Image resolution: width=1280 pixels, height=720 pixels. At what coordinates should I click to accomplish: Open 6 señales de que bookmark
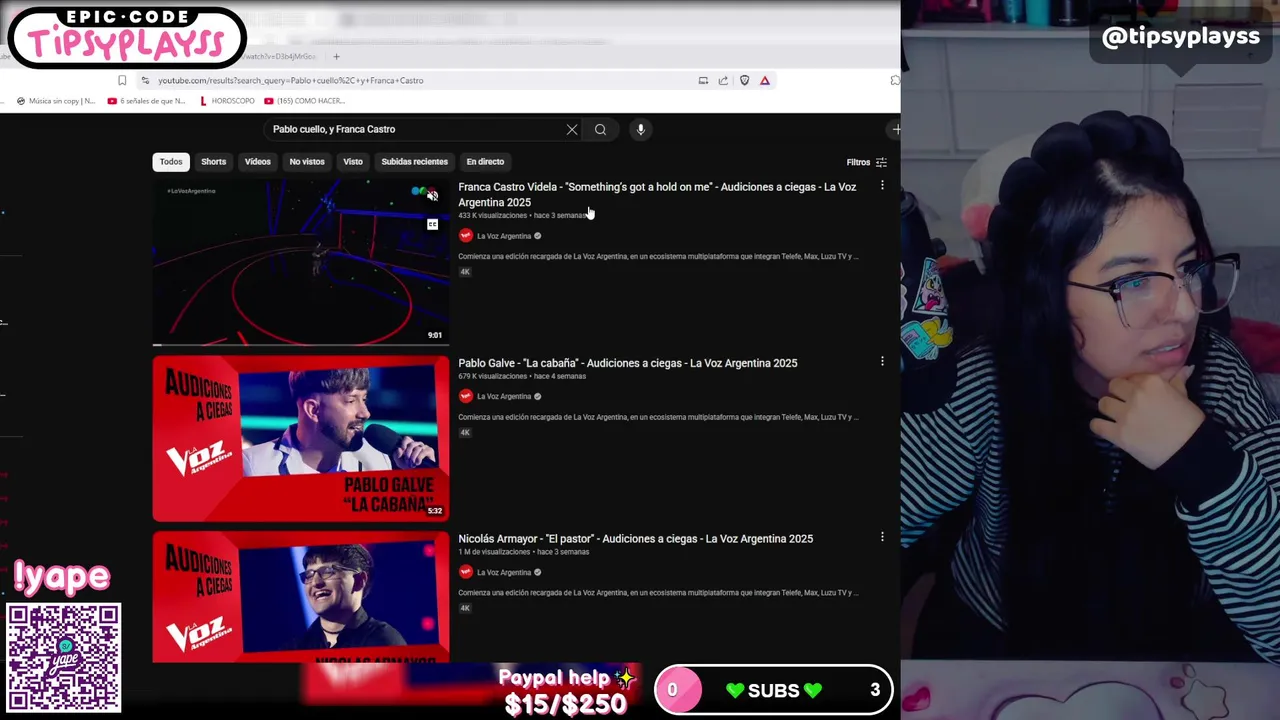pos(146,101)
